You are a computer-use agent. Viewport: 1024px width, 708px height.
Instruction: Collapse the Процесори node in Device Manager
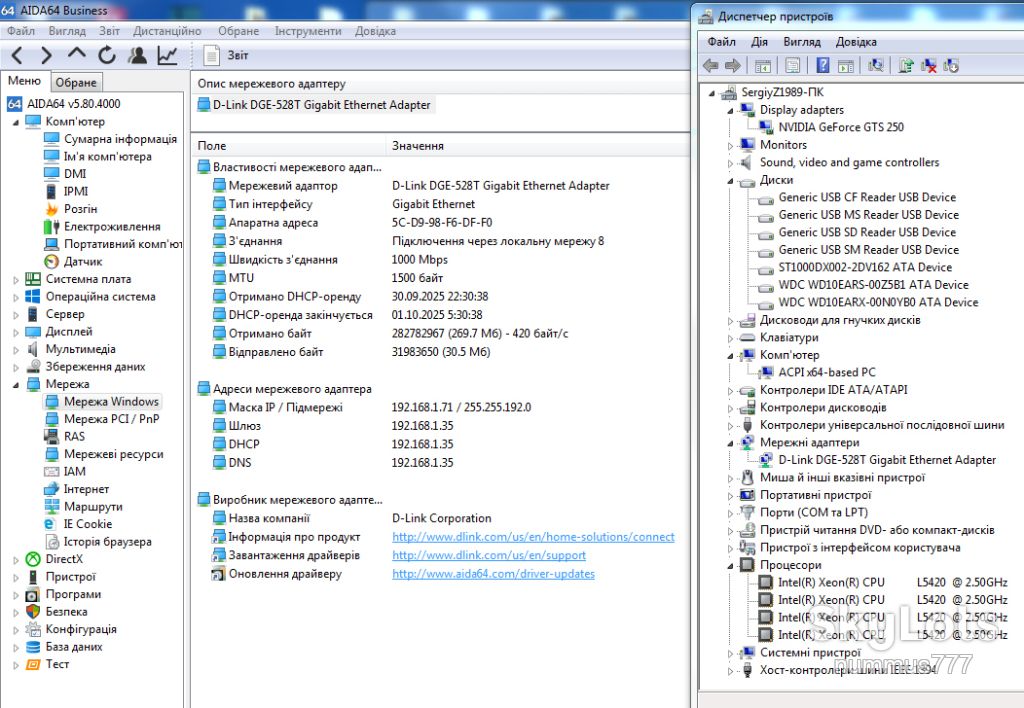click(730, 566)
